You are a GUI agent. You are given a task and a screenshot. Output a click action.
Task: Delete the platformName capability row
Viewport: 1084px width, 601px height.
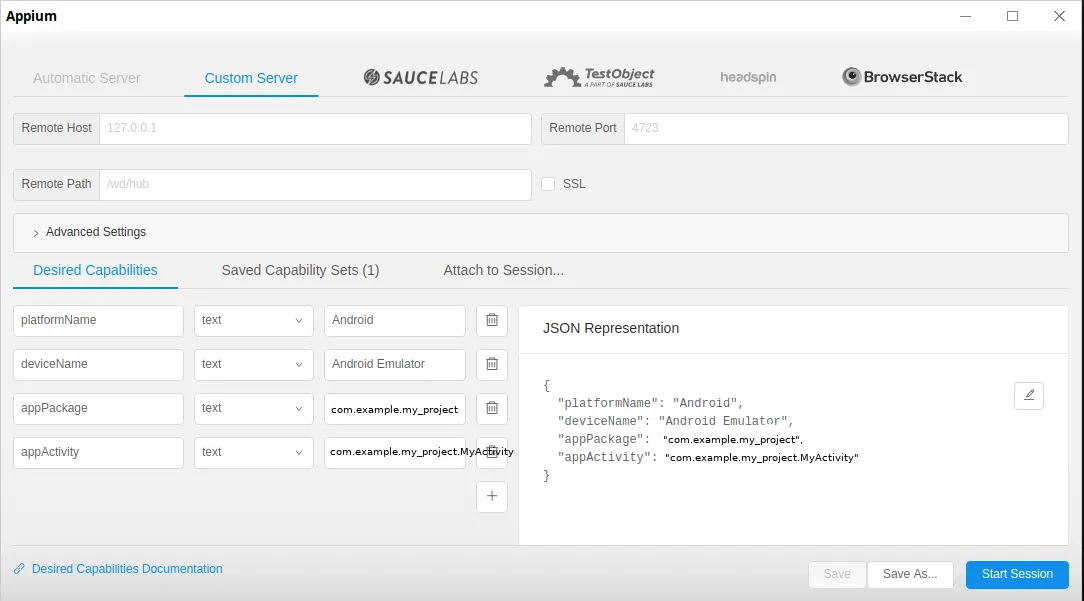tap(492, 320)
